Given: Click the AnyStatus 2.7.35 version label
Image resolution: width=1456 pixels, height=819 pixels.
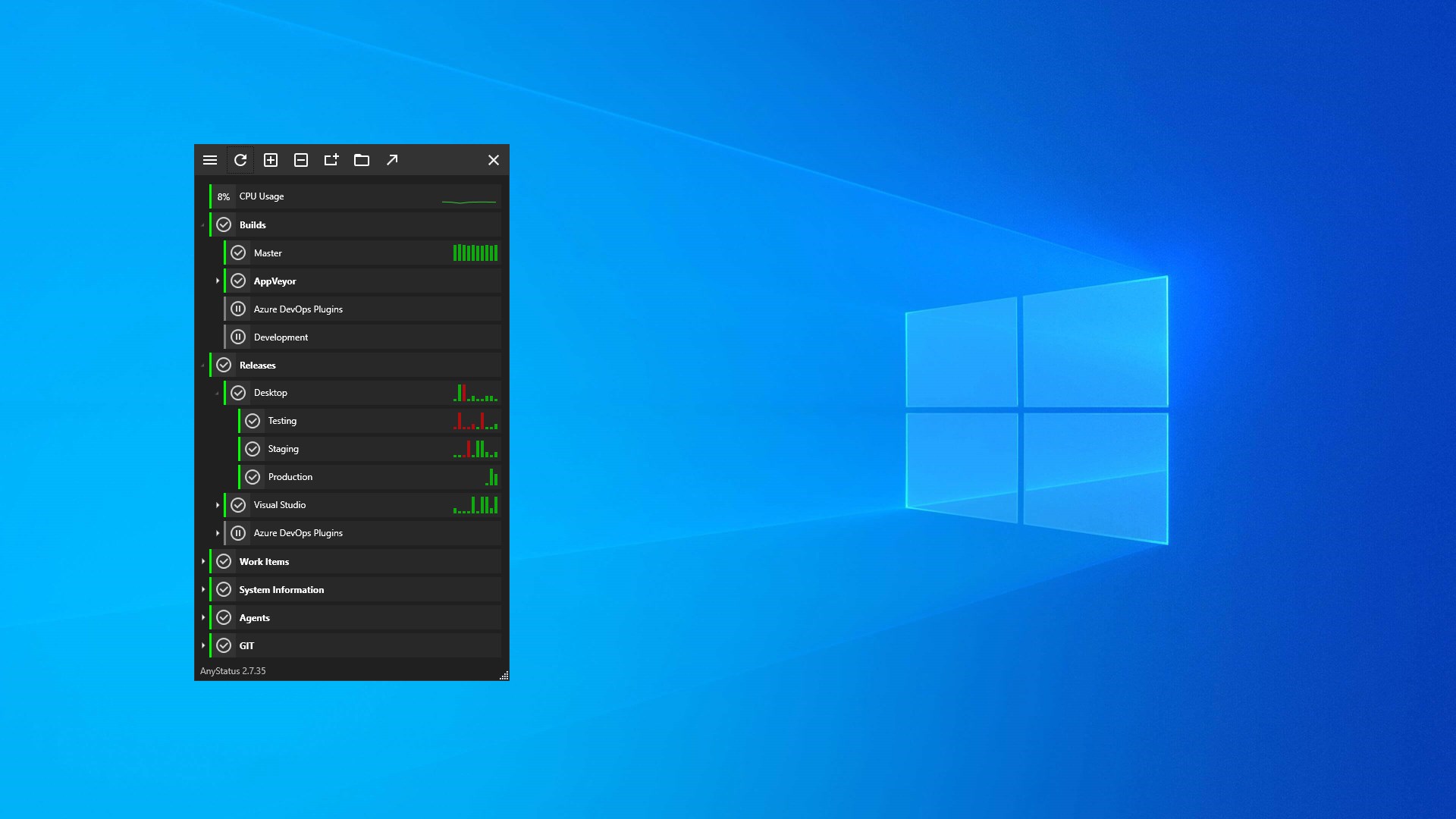Looking at the screenshot, I should [x=233, y=670].
